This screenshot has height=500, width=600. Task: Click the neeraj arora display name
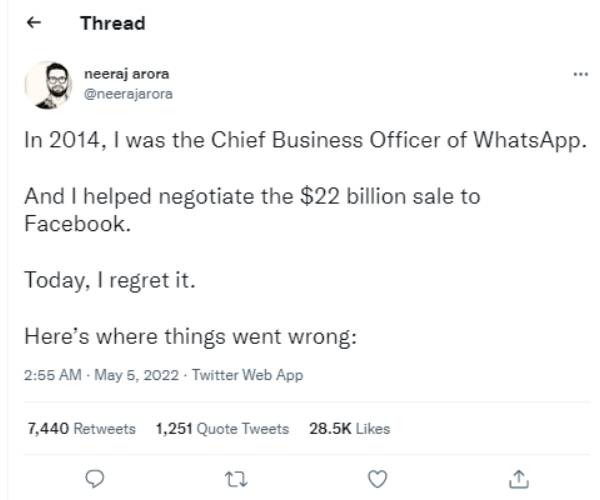click(x=126, y=74)
